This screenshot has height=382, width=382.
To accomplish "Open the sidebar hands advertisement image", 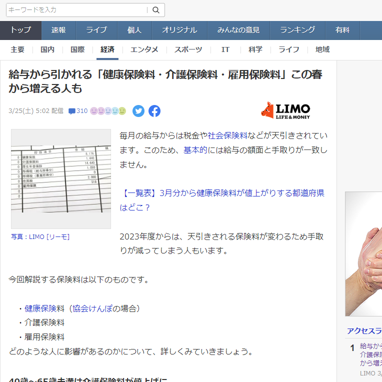I will [x=364, y=254].
